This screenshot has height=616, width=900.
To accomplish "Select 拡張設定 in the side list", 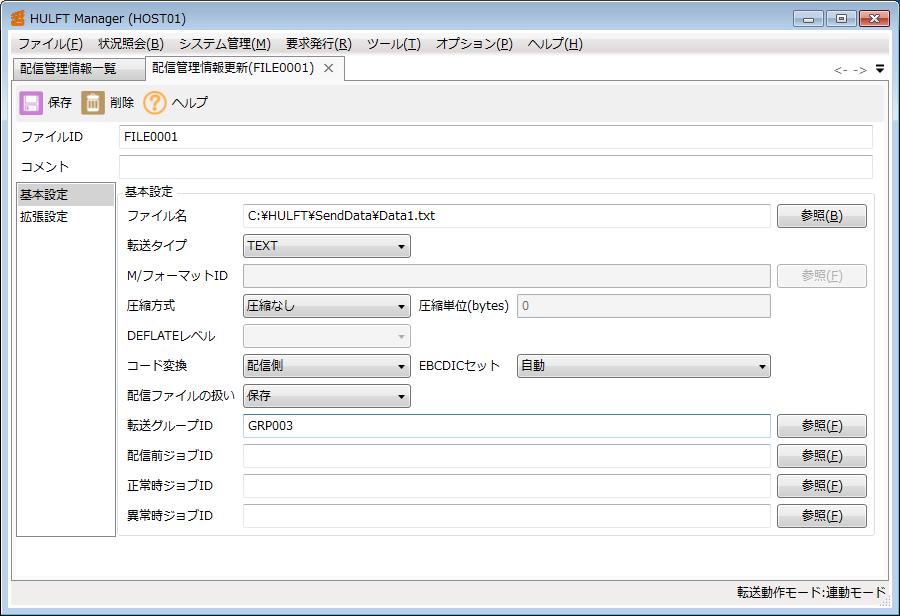I will (65, 217).
